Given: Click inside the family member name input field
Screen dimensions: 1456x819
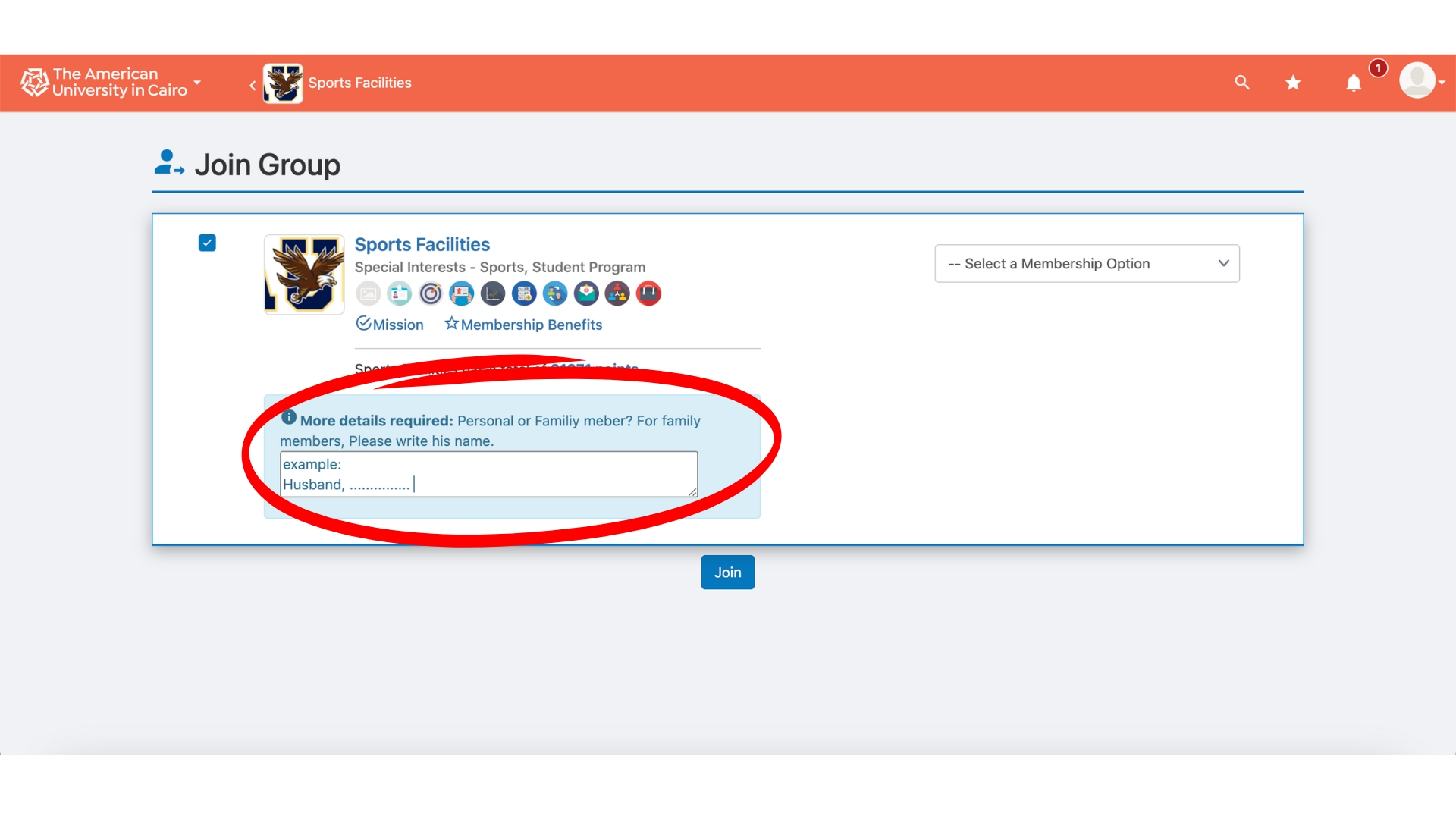Looking at the screenshot, I should pos(489,474).
